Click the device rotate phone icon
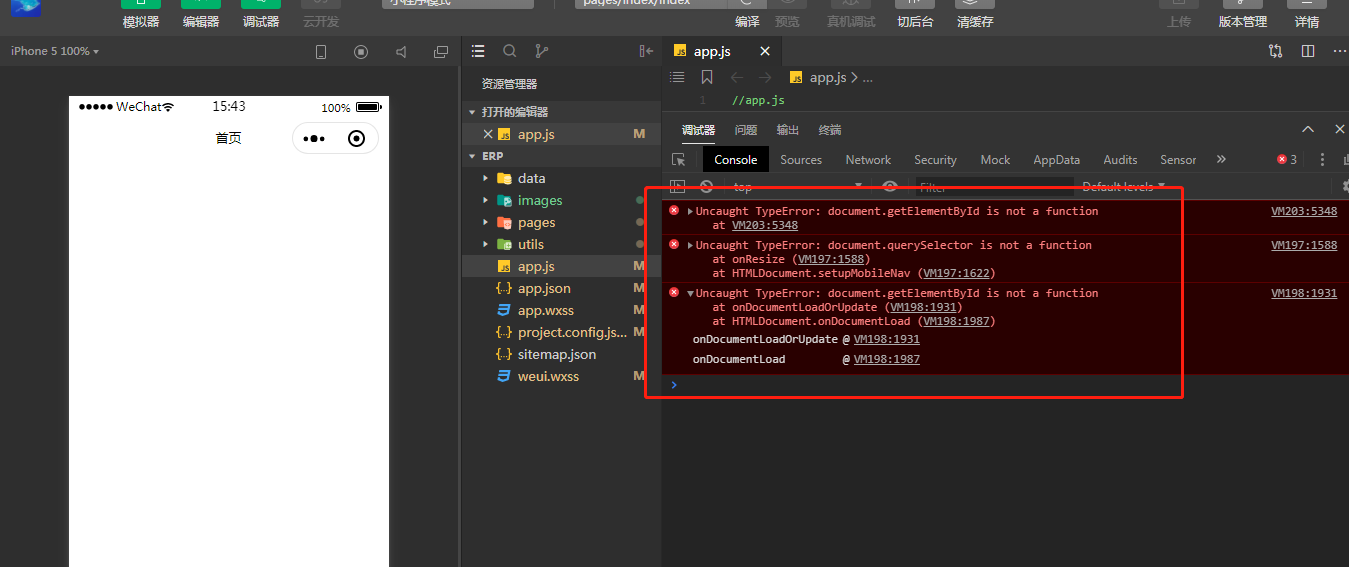This screenshot has width=1349, height=567. coord(321,52)
